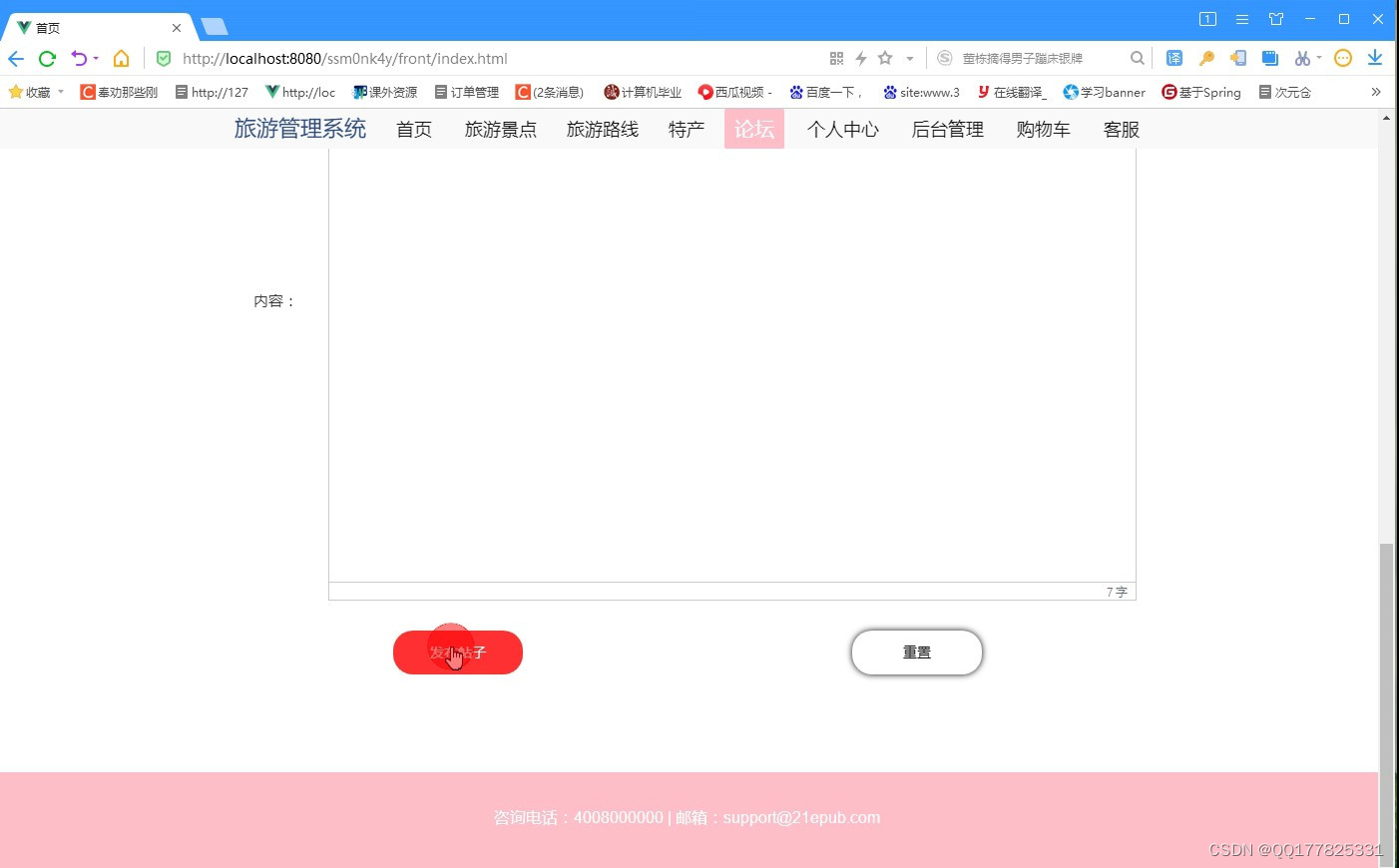Open the browser hamburger menu icon

pyautogui.click(x=1242, y=19)
